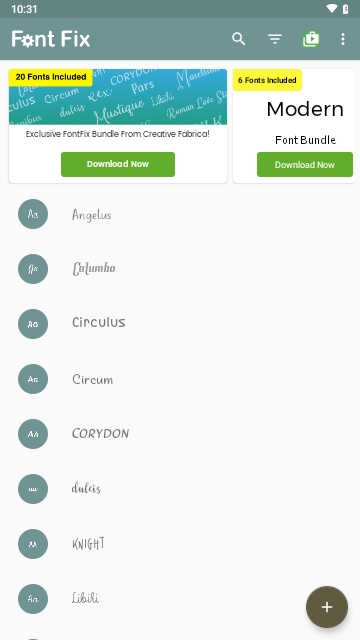Open the bundle banner with script fonts
The image size is (360, 640).
point(118,97)
